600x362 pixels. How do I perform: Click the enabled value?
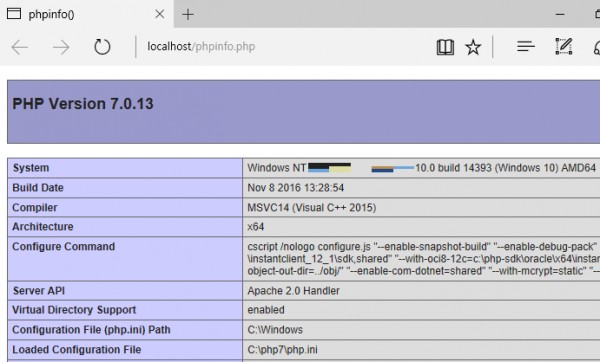266,310
